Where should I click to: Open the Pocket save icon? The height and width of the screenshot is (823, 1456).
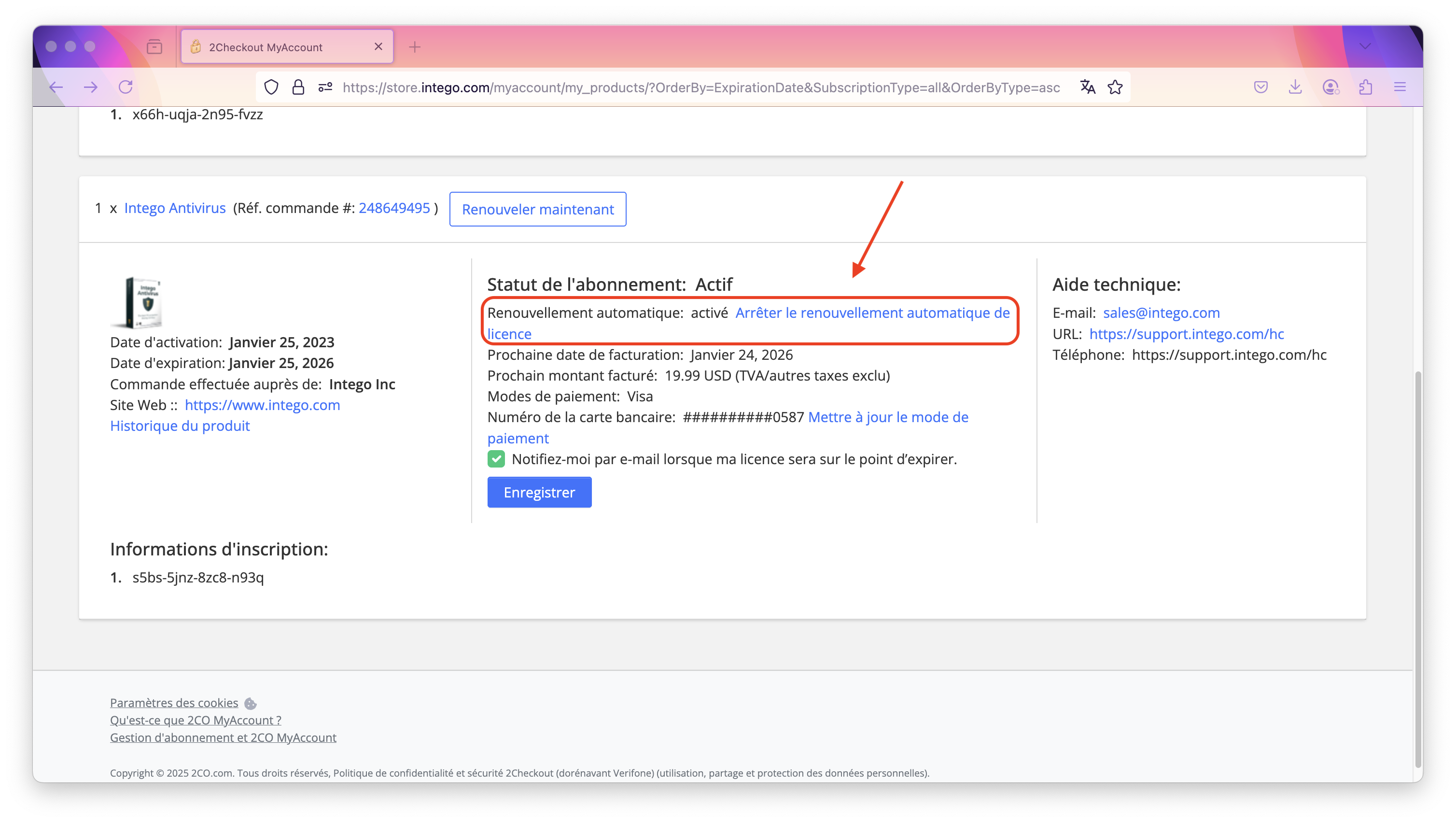point(1260,87)
